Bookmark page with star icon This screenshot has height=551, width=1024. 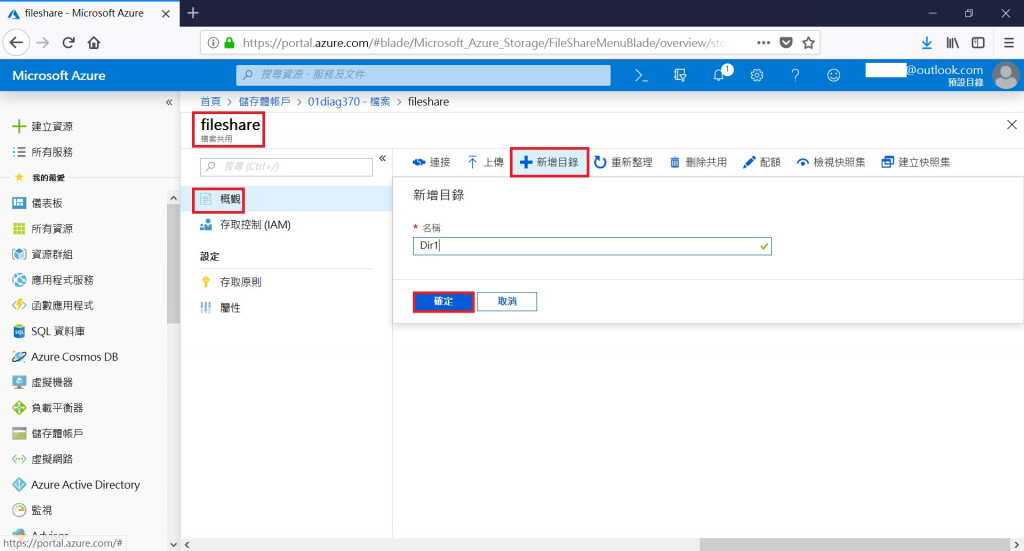click(808, 42)
